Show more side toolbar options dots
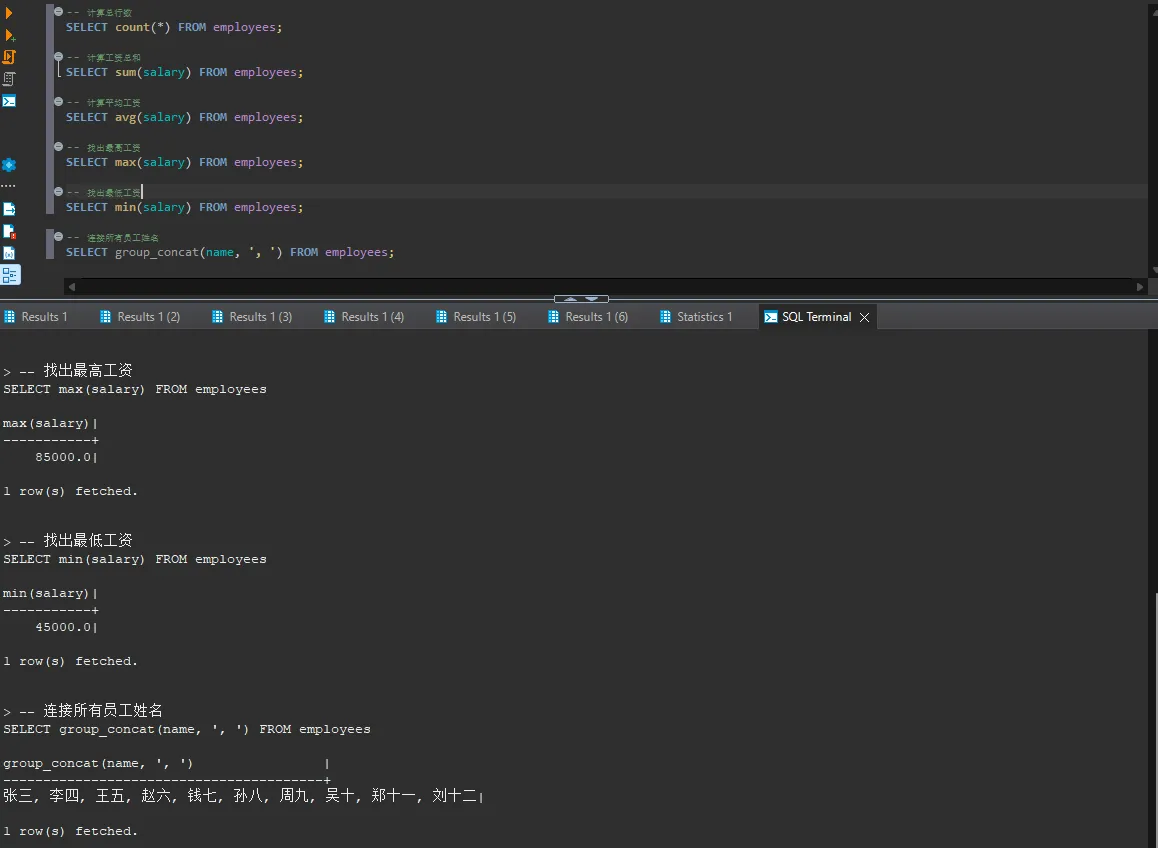The width and height of the screenshot is (1158, 848). [8, 186]
